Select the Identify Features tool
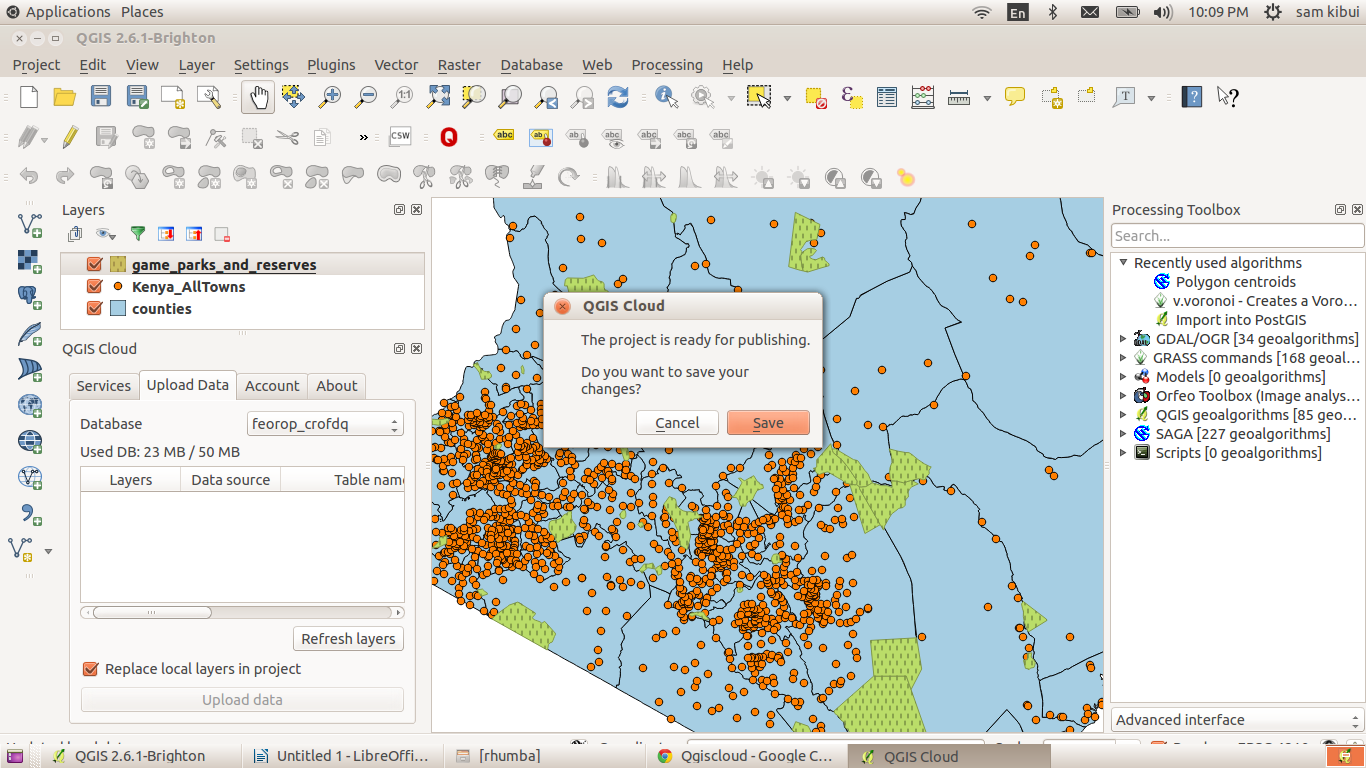Viewport: 1366px width, 768px height. pos(666,97)
